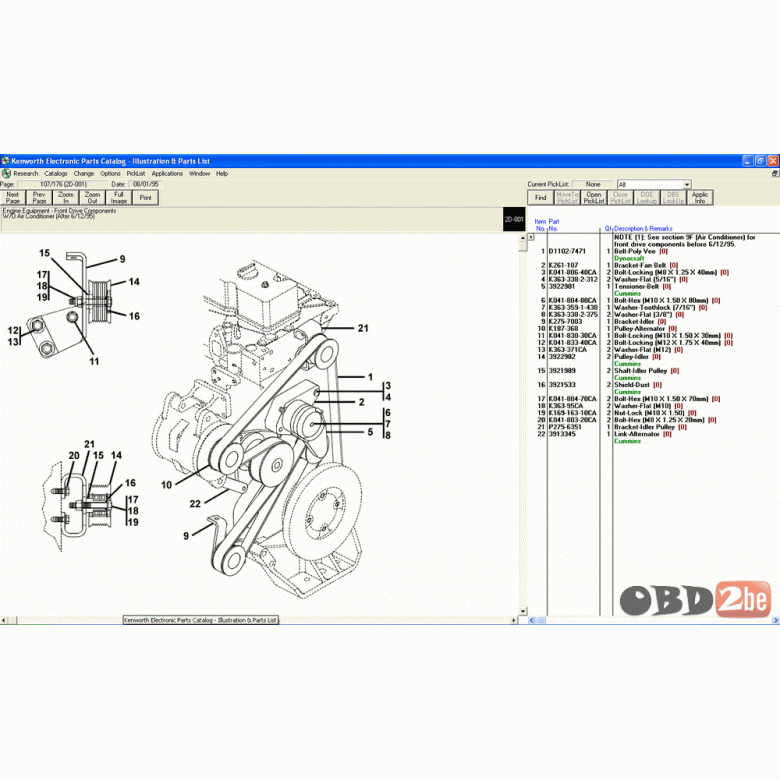Open the Change menu
780x780 pixels.
[84, 174]
